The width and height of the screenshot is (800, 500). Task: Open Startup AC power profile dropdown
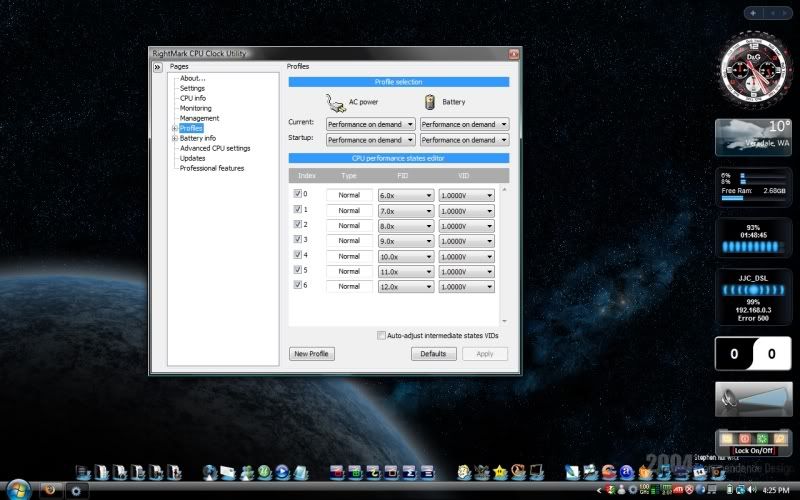(371, 140)
